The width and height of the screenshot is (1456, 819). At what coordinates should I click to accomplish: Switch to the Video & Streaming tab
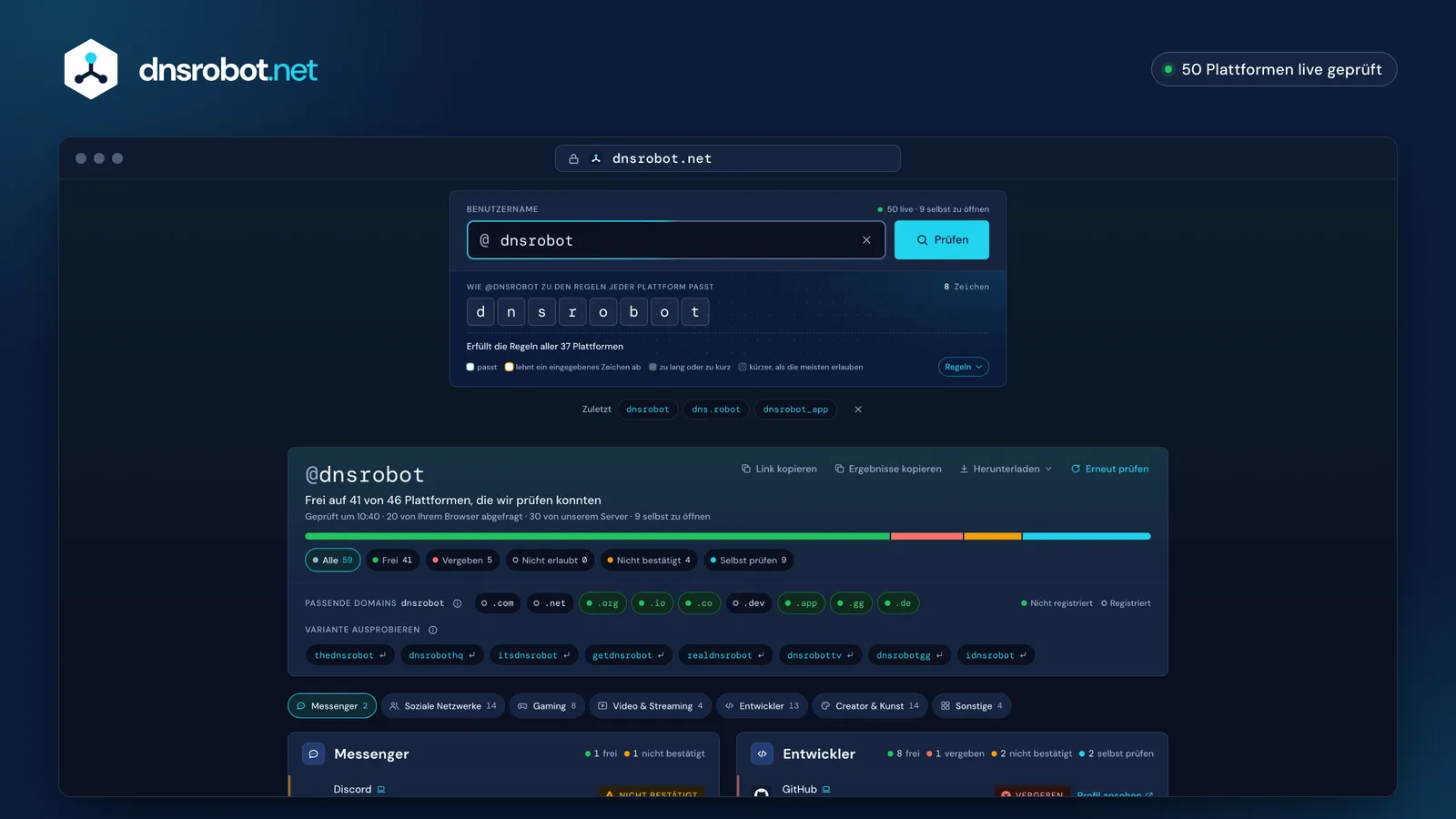tap(651, 706)
